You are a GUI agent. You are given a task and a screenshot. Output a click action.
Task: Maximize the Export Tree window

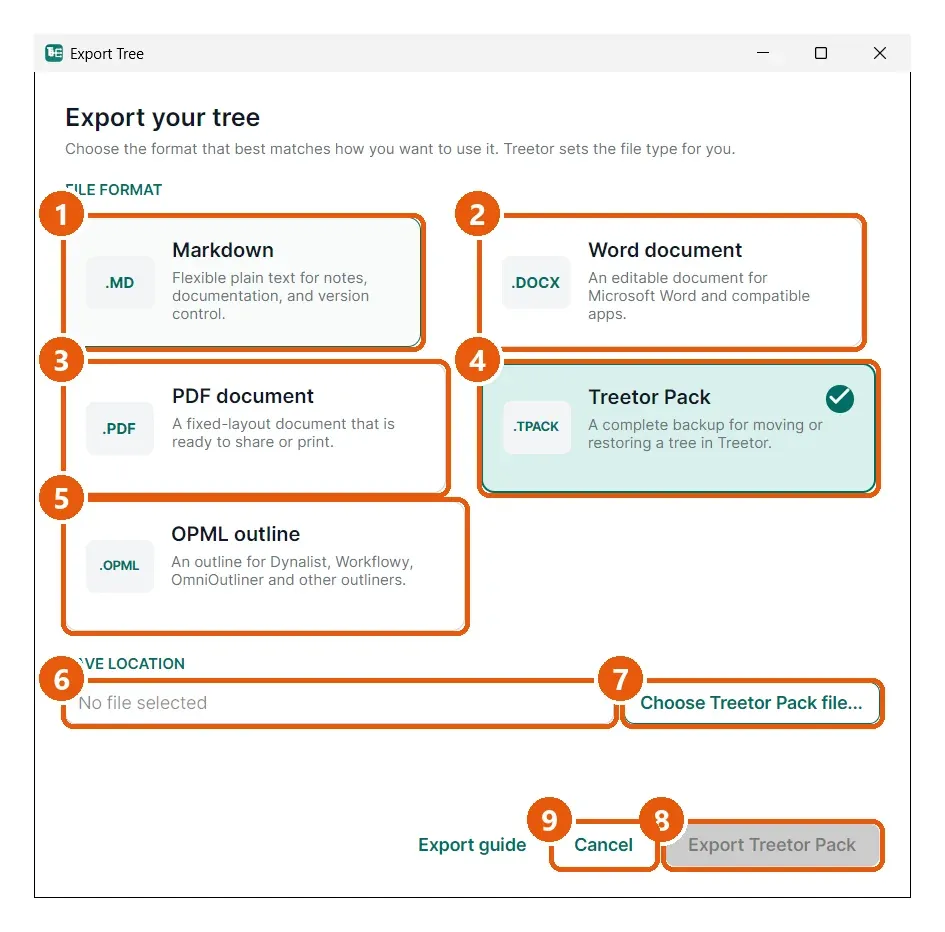(821, 53)
